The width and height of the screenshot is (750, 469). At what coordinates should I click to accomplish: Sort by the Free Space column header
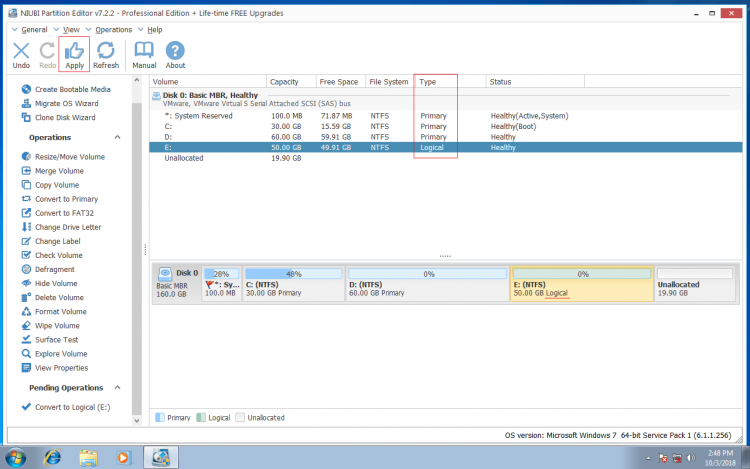pos(341,82)
